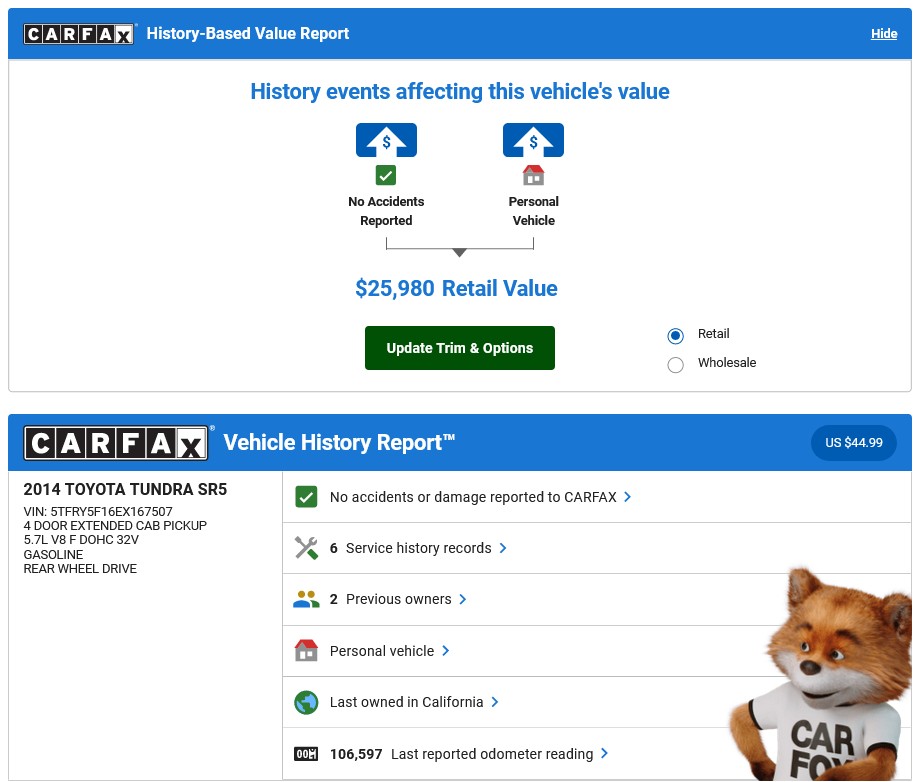Open the No accidents or damage reported row

tap(597, 497)
